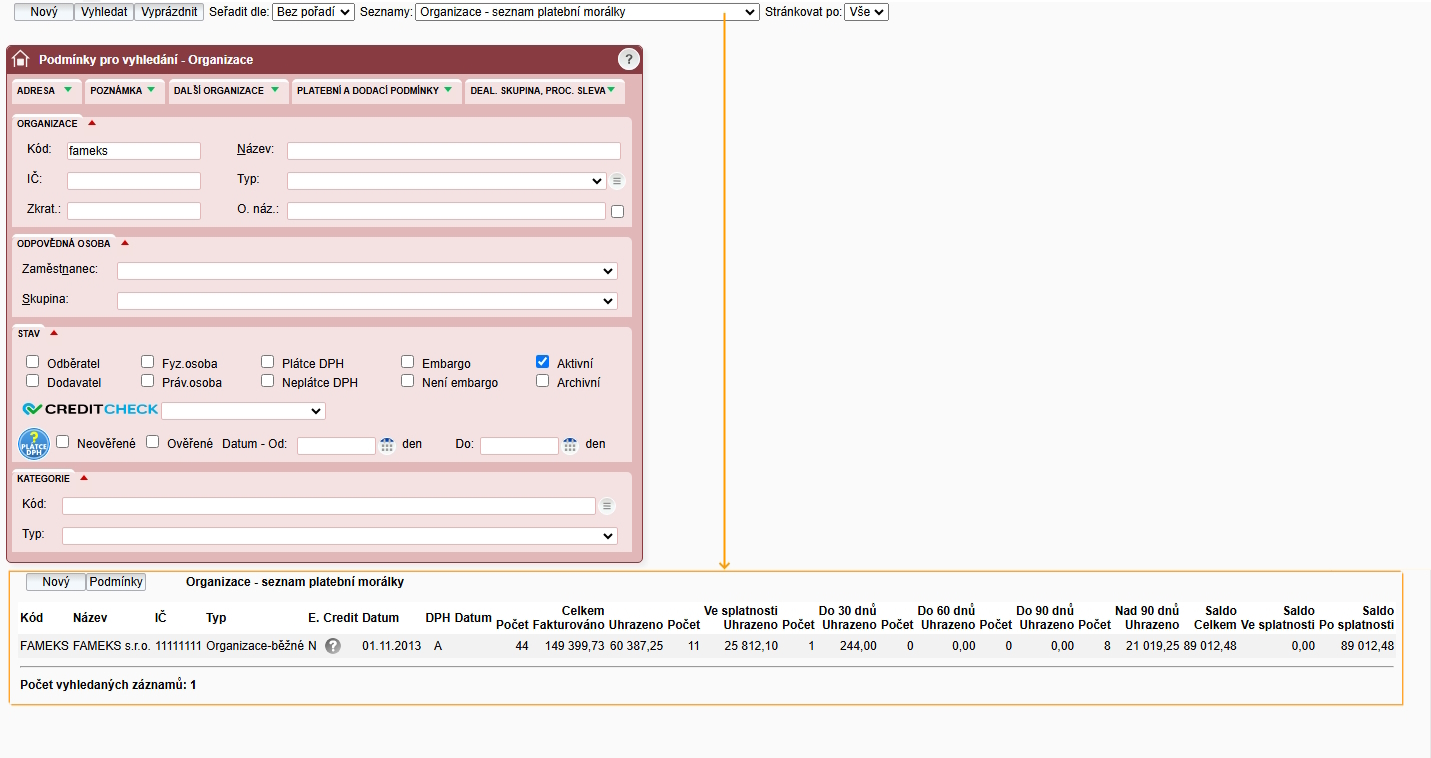The height and width of the screenshot is (758, 1431).
Task: Click the E. Credit question mark in FAMEKS row
Action: pos(333,646)
